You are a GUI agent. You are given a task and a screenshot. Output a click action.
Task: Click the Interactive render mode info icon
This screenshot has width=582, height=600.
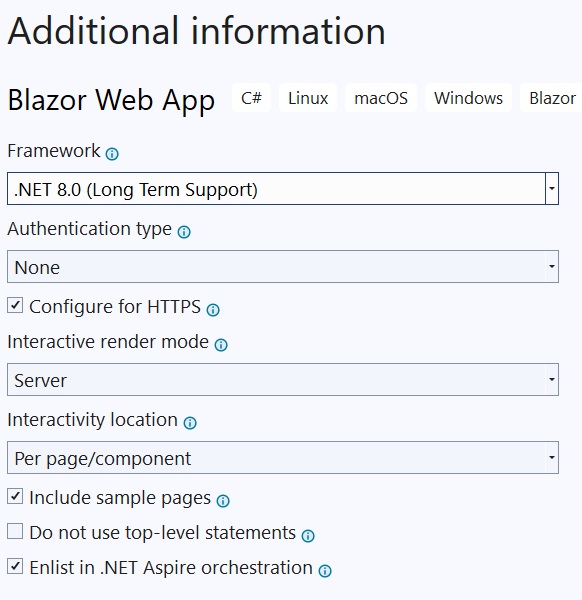pos(221,345)
